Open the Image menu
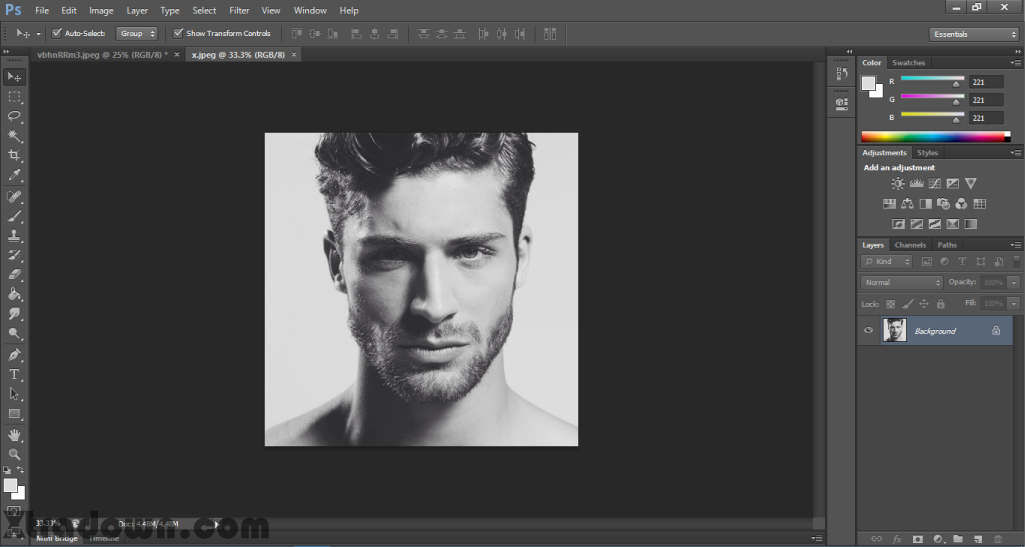This screenshot has height=547, width=1025. (101, 10)
